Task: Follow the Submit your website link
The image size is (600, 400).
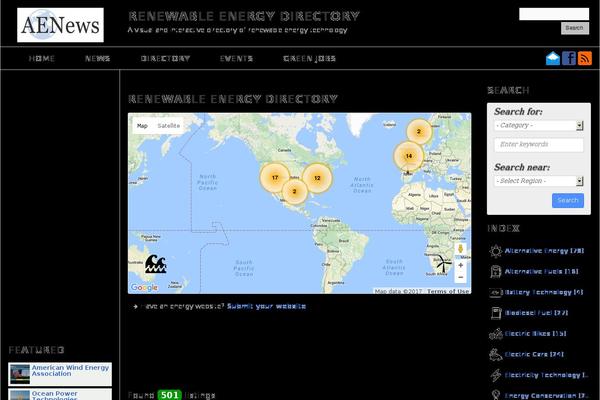Action: click(266, 306)
